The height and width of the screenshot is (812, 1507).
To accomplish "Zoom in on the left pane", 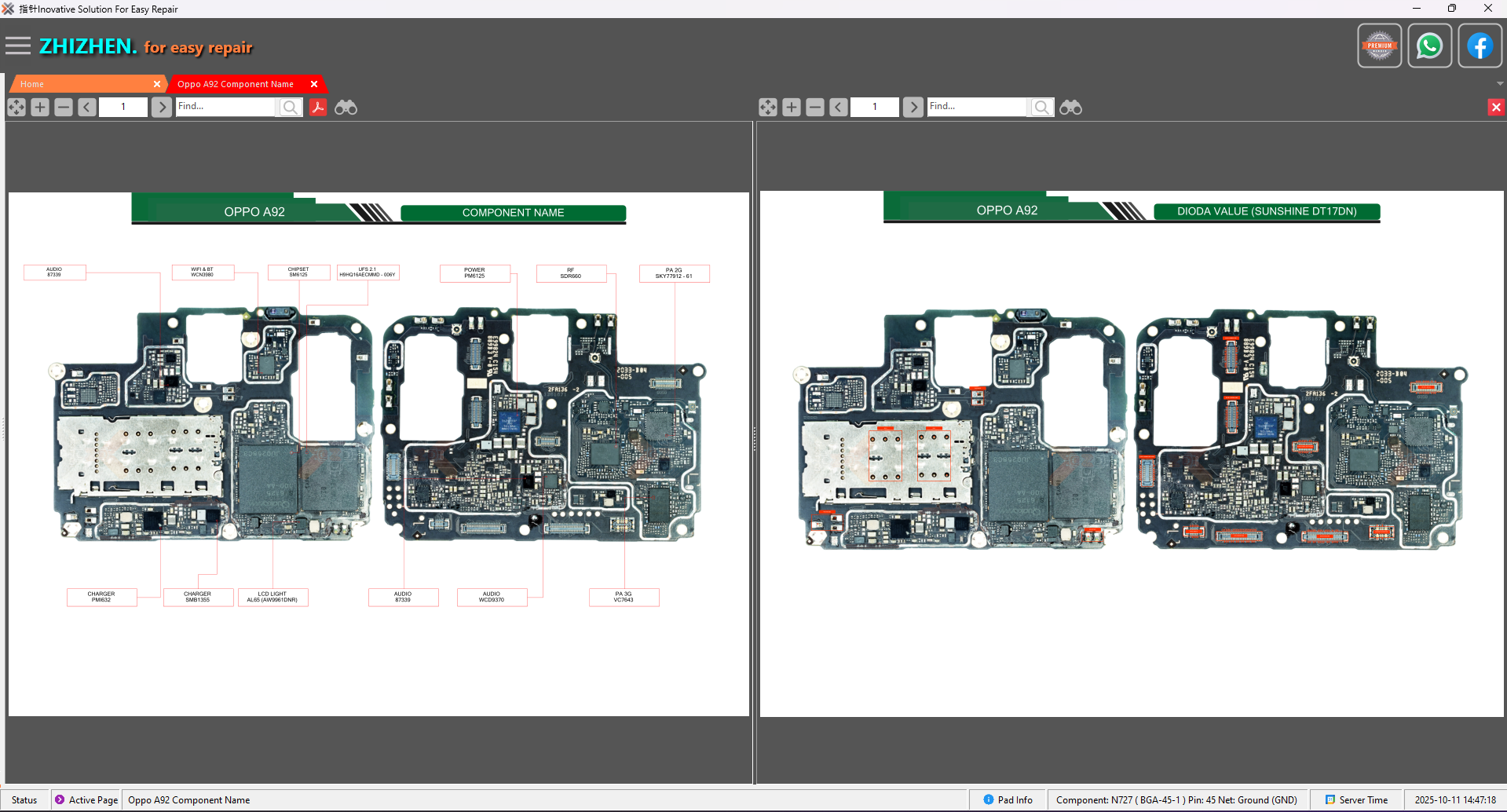I will tap(40, 107).
